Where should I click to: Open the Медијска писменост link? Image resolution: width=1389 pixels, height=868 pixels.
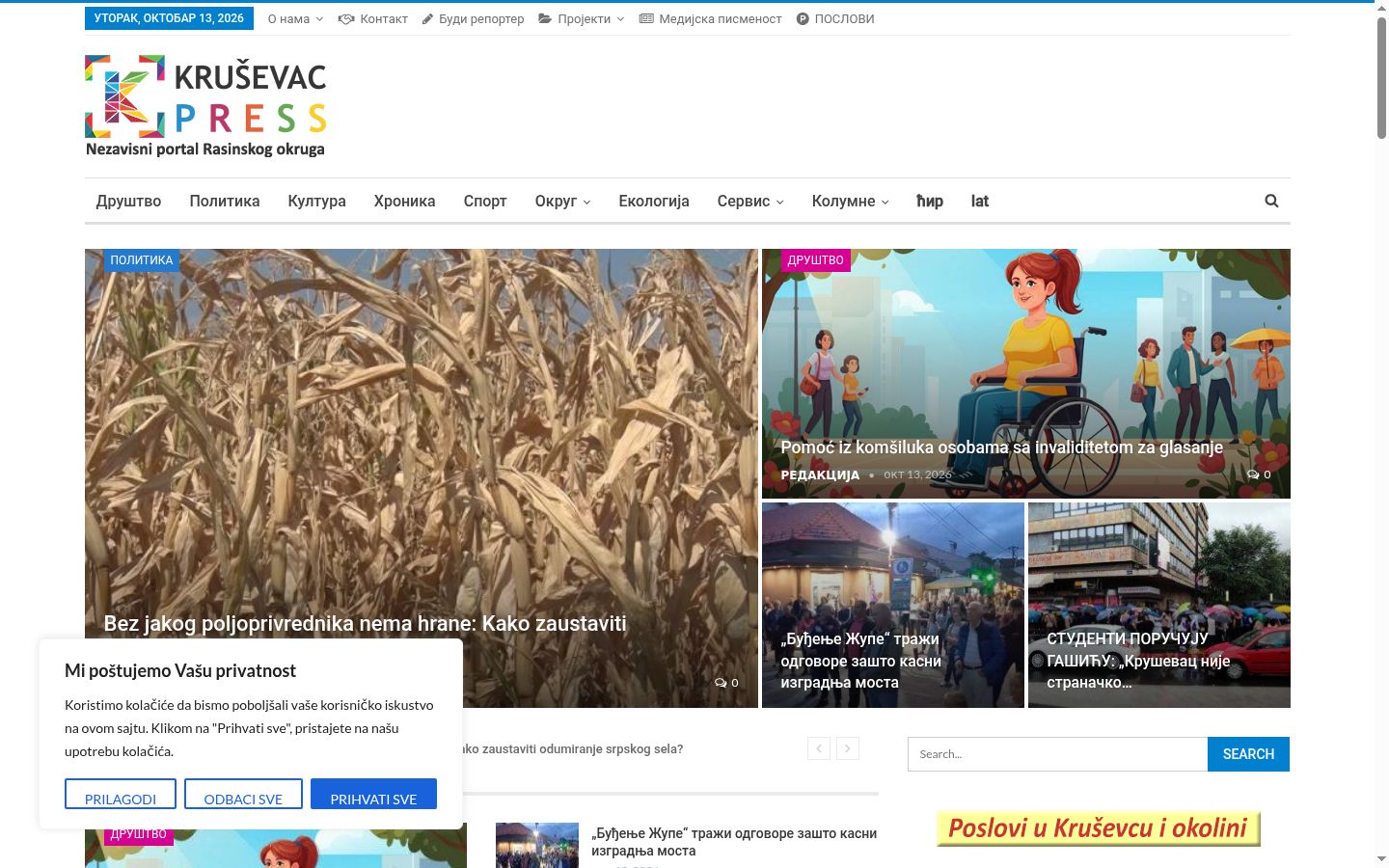tap(711, 18)
